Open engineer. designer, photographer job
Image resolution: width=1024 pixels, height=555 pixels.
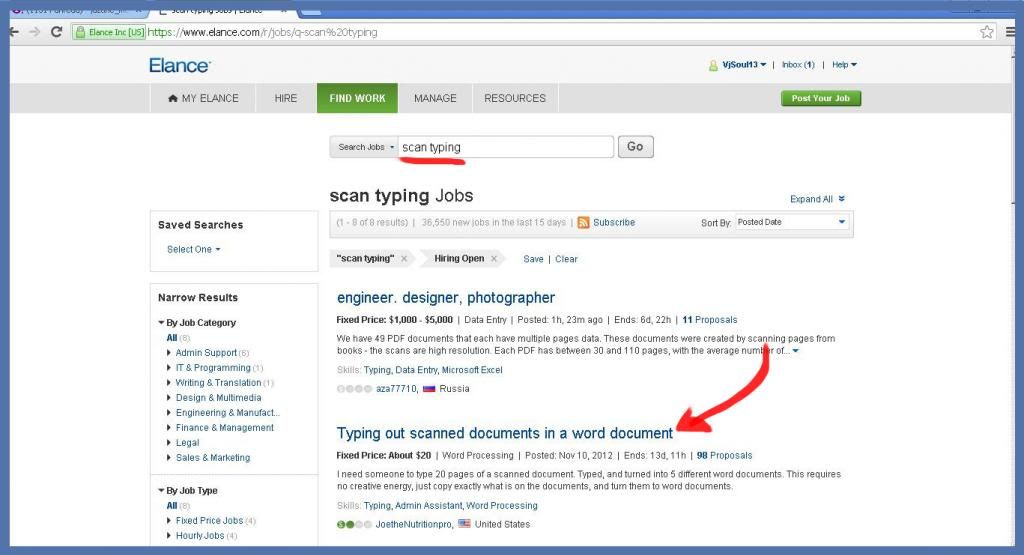[x=445, y=298]
